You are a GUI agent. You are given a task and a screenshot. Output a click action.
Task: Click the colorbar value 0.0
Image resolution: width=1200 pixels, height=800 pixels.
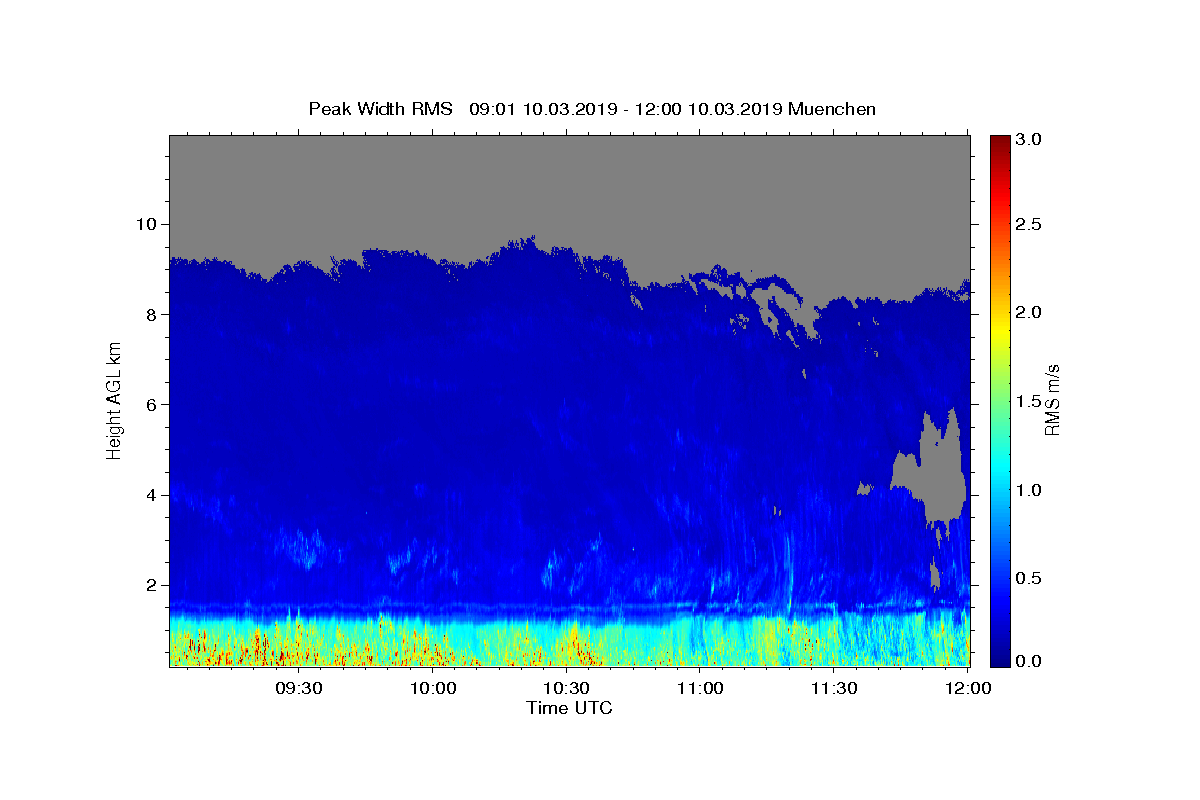click(1029, 661)
